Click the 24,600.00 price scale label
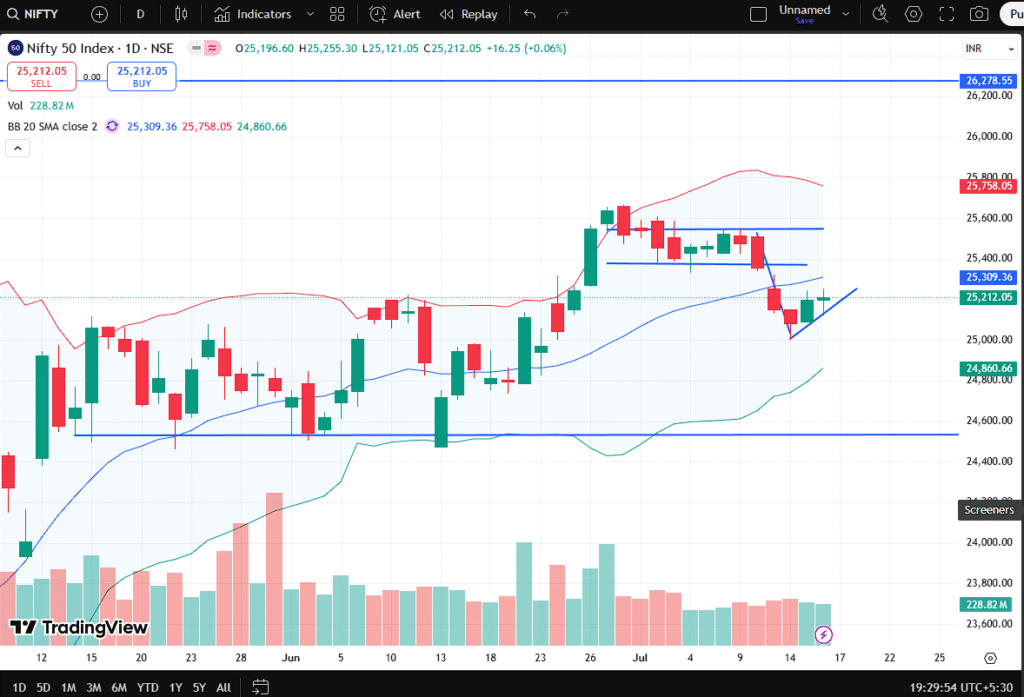 coord(989,420)
